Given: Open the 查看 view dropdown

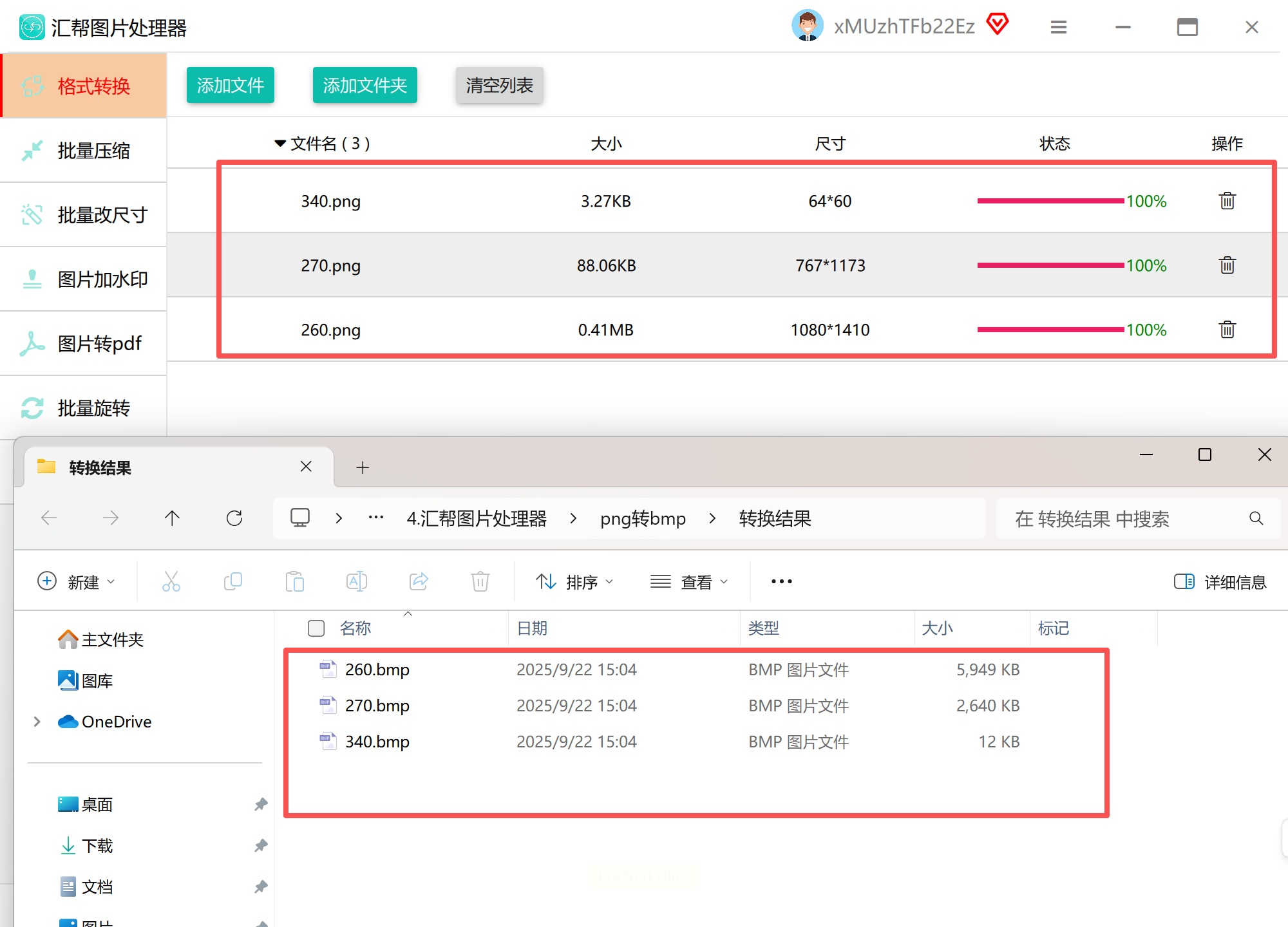Looking at the screenshot, I should tap(689, 582).
